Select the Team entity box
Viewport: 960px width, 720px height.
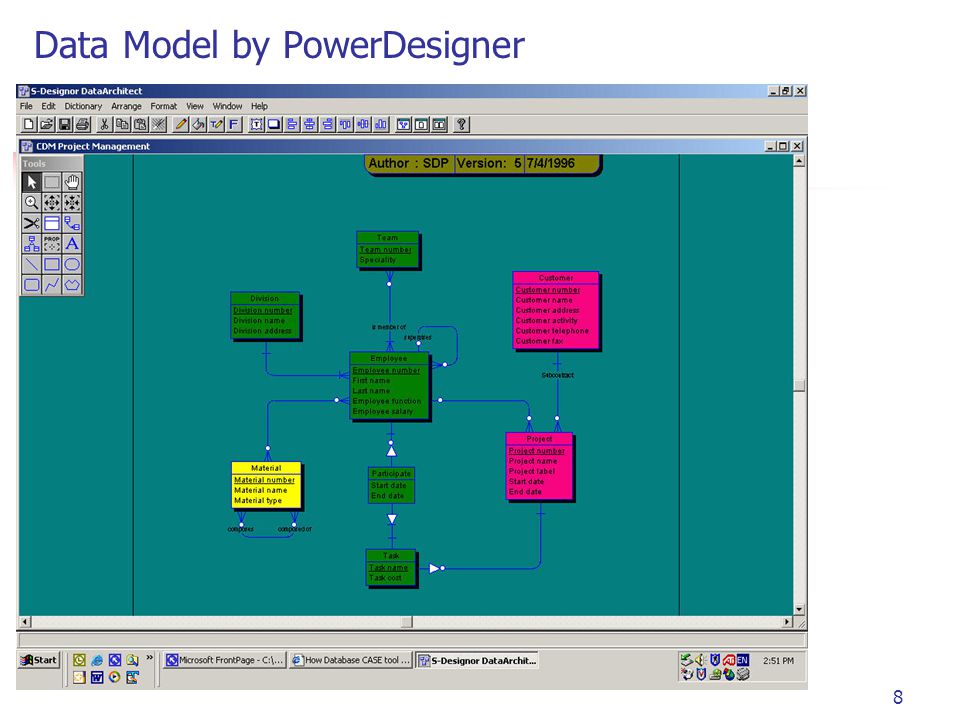click(x=388, y=250)
